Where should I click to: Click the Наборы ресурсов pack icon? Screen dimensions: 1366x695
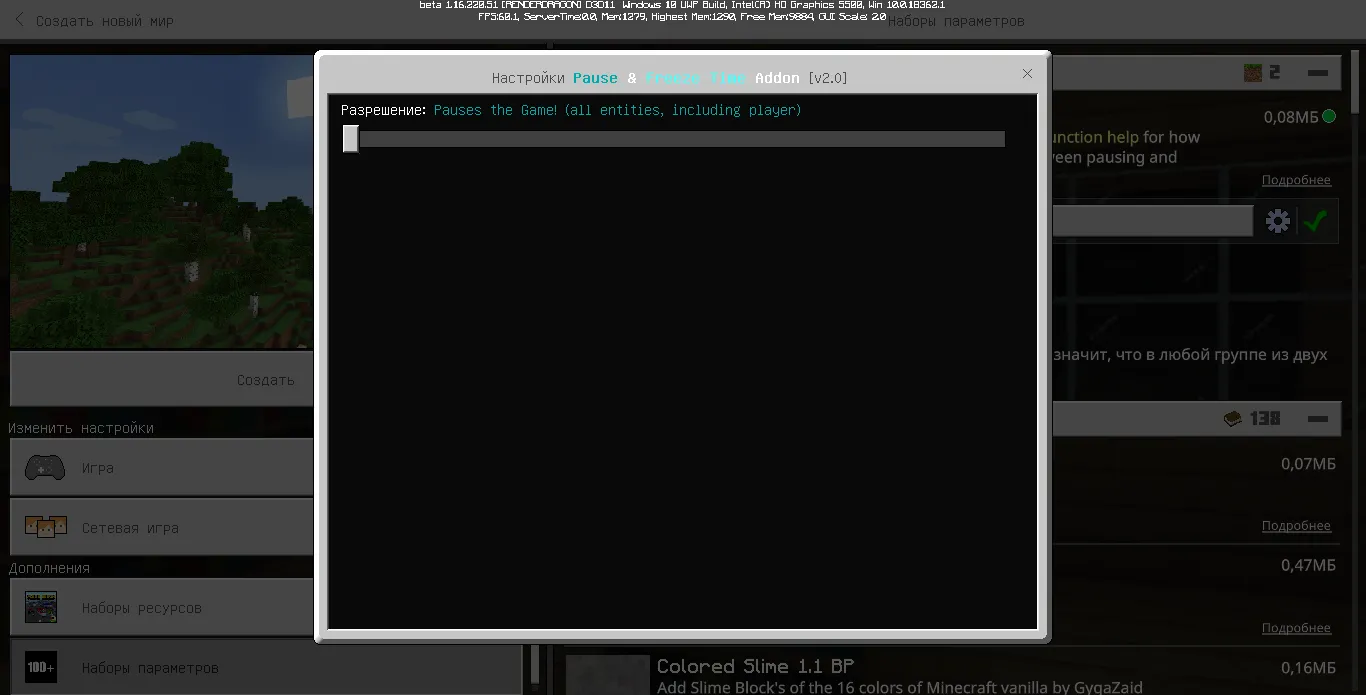coord(41,608)
